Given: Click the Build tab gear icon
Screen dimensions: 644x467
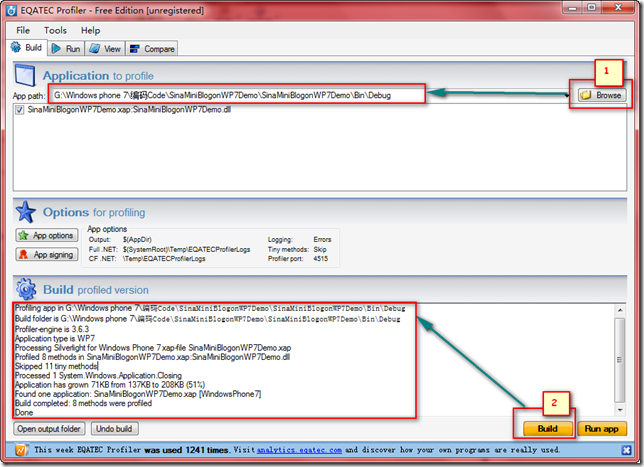Looking at the screenshot, I should pyautogui.click(x=16, y=48).
